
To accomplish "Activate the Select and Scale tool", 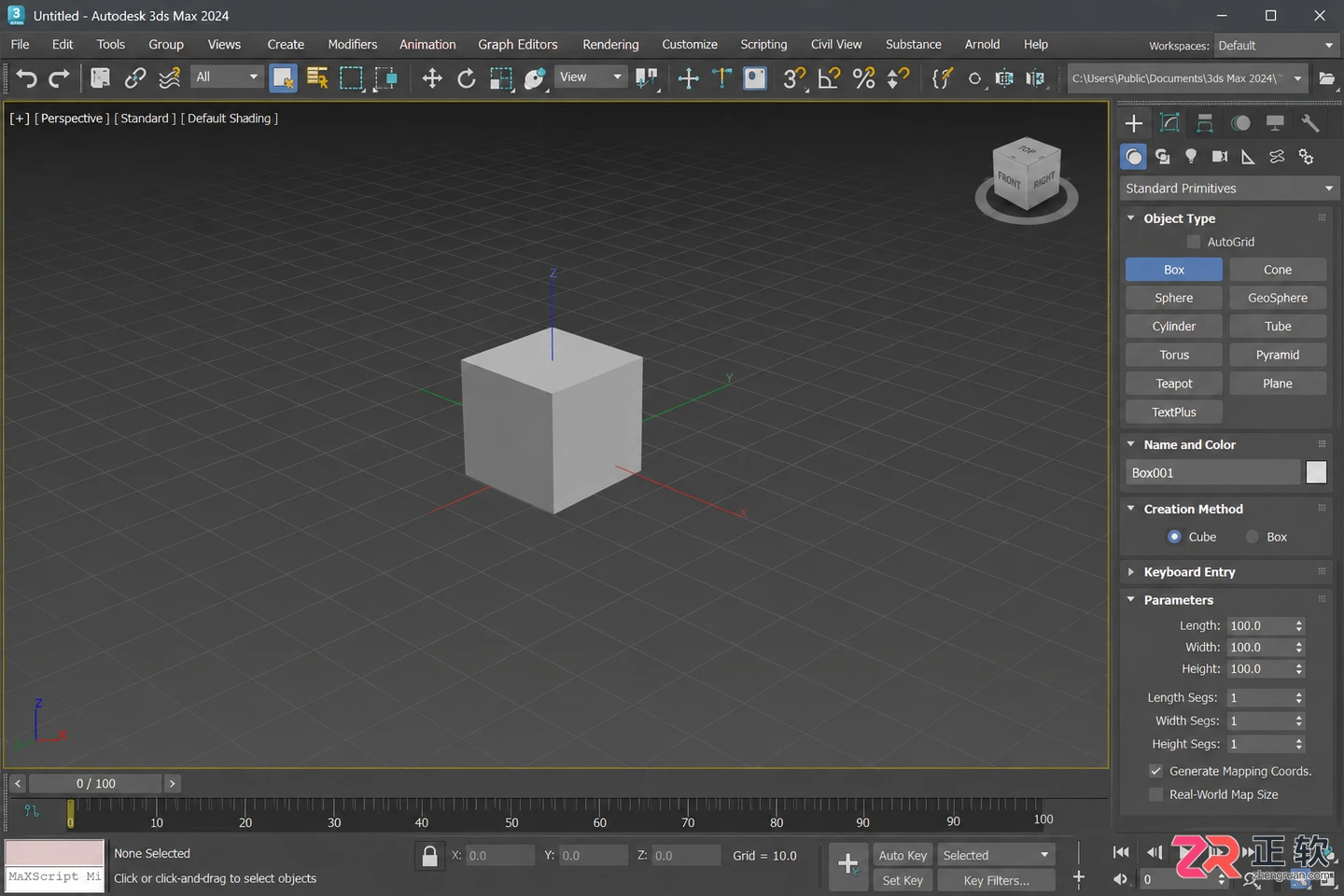I will 501,78.
